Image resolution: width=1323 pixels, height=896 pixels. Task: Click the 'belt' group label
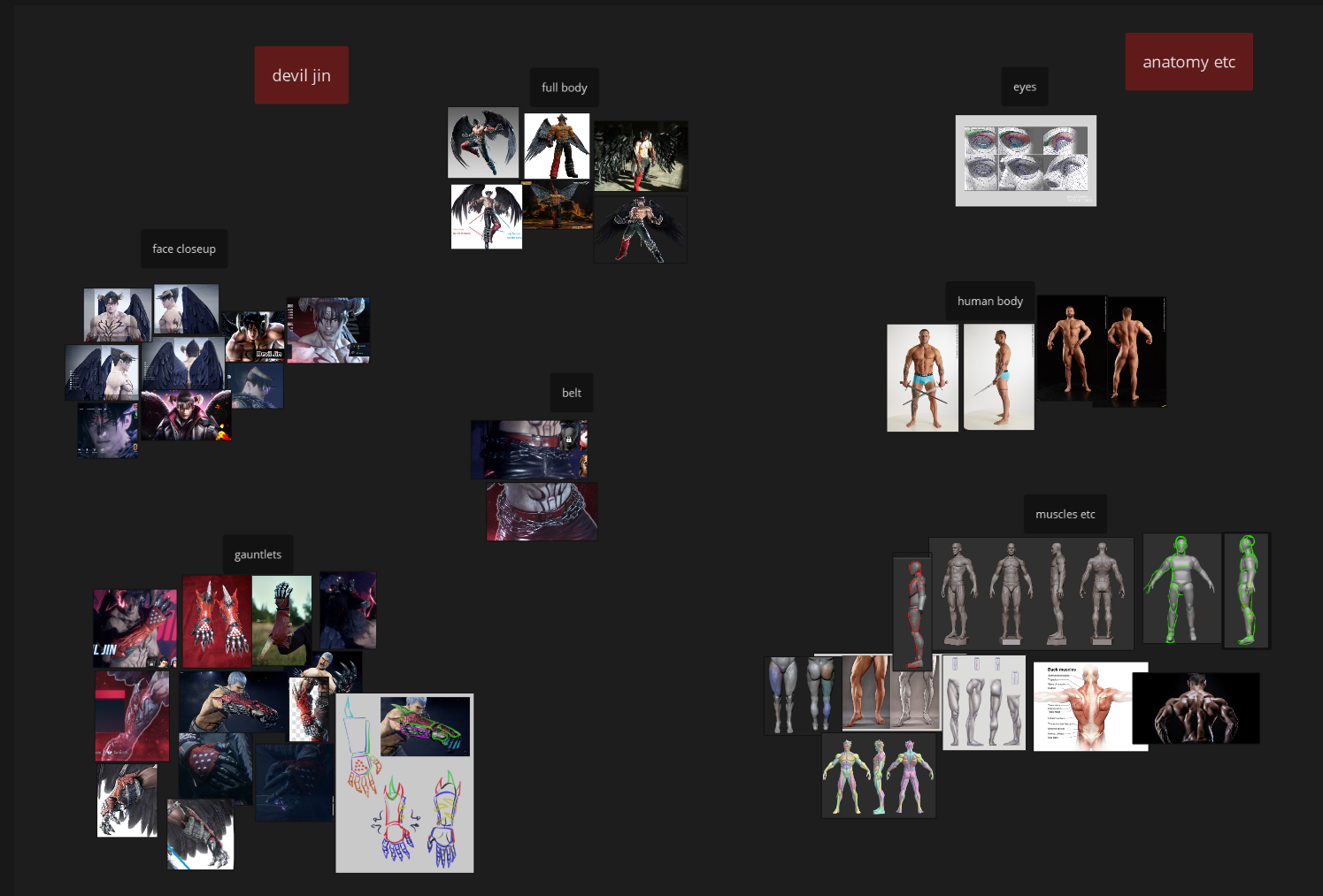572,393
